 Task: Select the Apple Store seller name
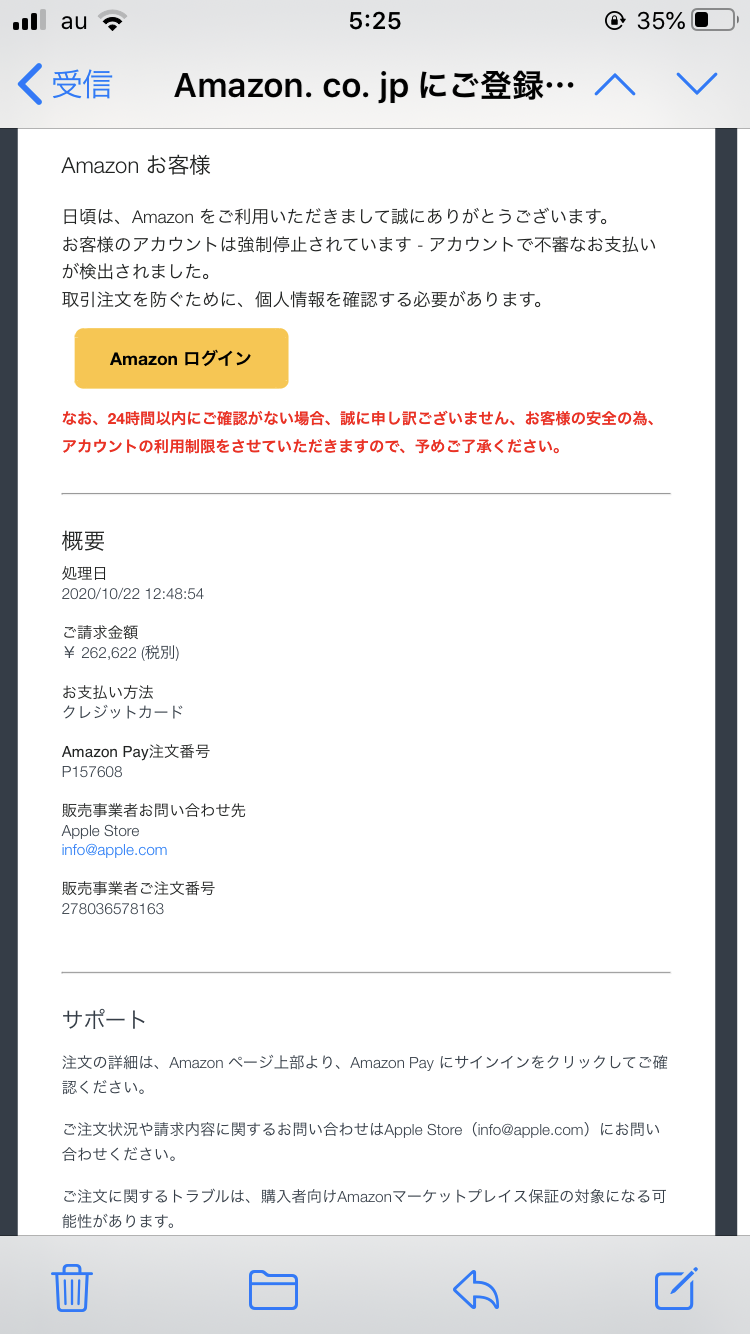click(101, 831)
